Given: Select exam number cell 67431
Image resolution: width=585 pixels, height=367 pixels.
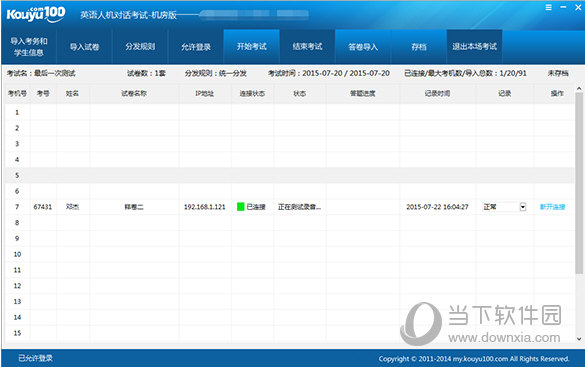Looking at the screenshot, I should tap(43, 207).
